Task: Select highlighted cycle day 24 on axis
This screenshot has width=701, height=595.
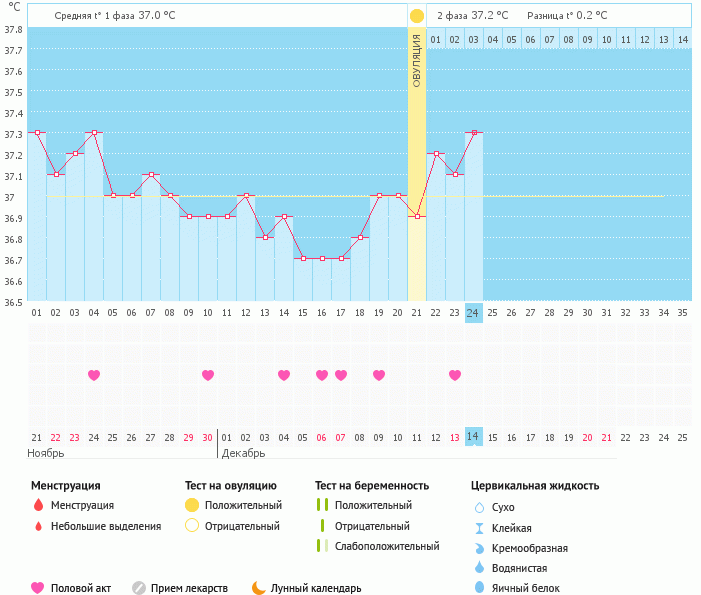Action: (473, 312)
